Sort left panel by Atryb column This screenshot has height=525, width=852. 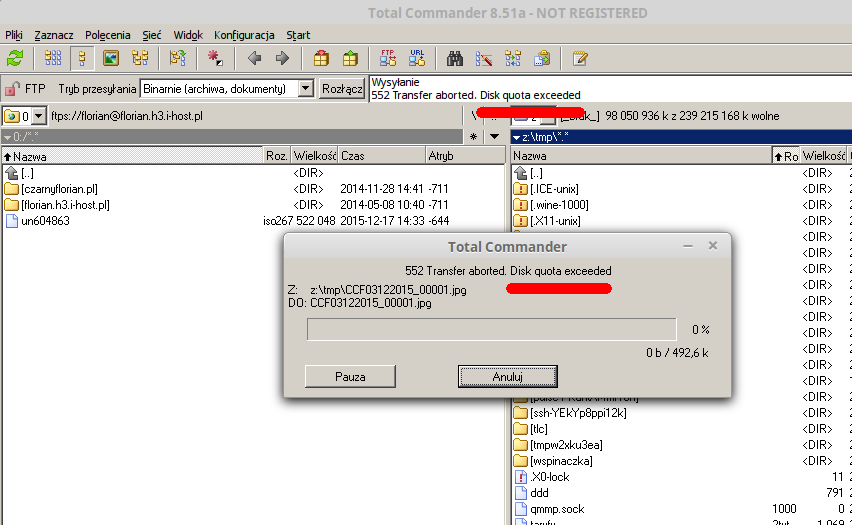(465, 156)
